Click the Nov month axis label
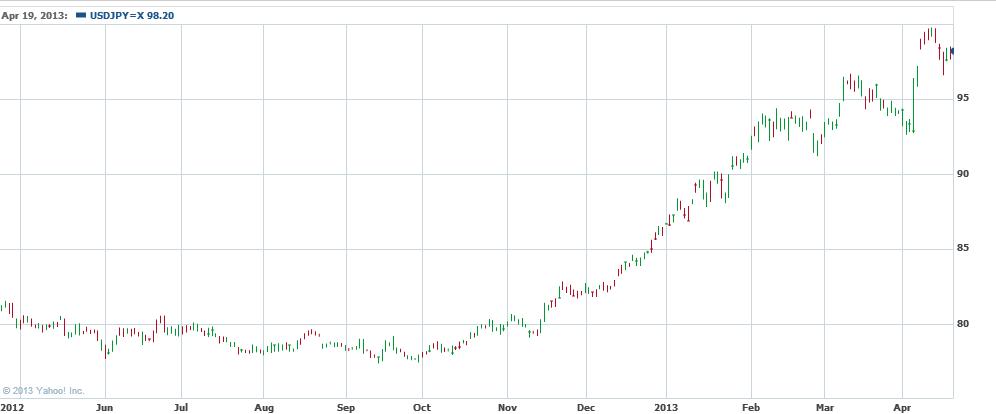Screen dimensions: 996x414 pos(507,407)
